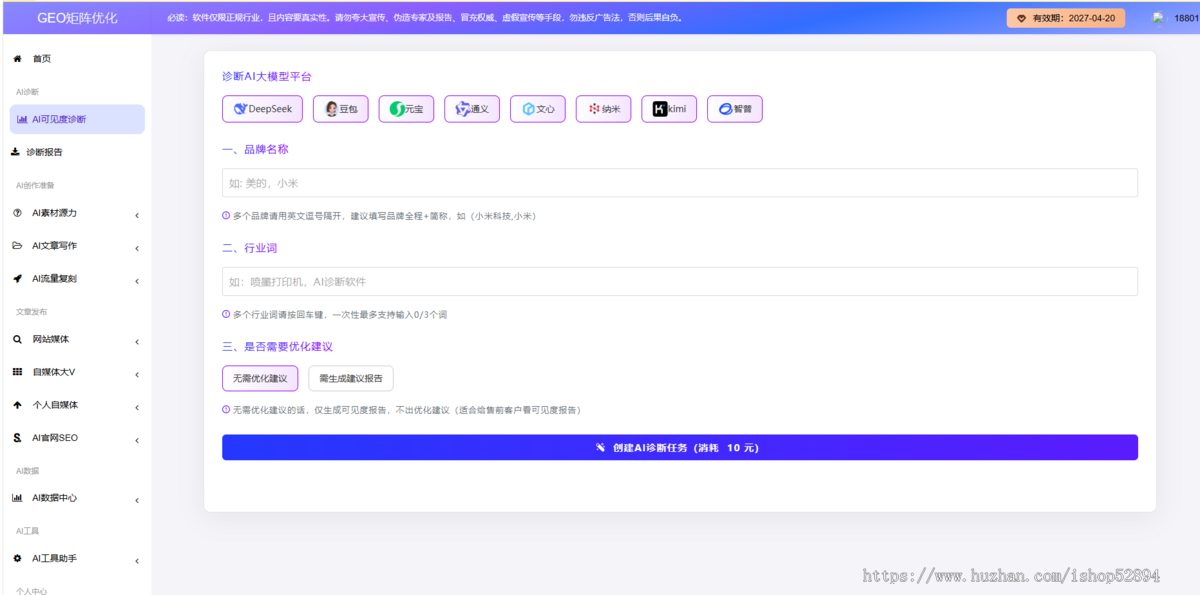Click the 诊断AI大模型平台 heading
Image resolution: width=1200 pixels, height=595 pixels.
[x=267, y=76]
